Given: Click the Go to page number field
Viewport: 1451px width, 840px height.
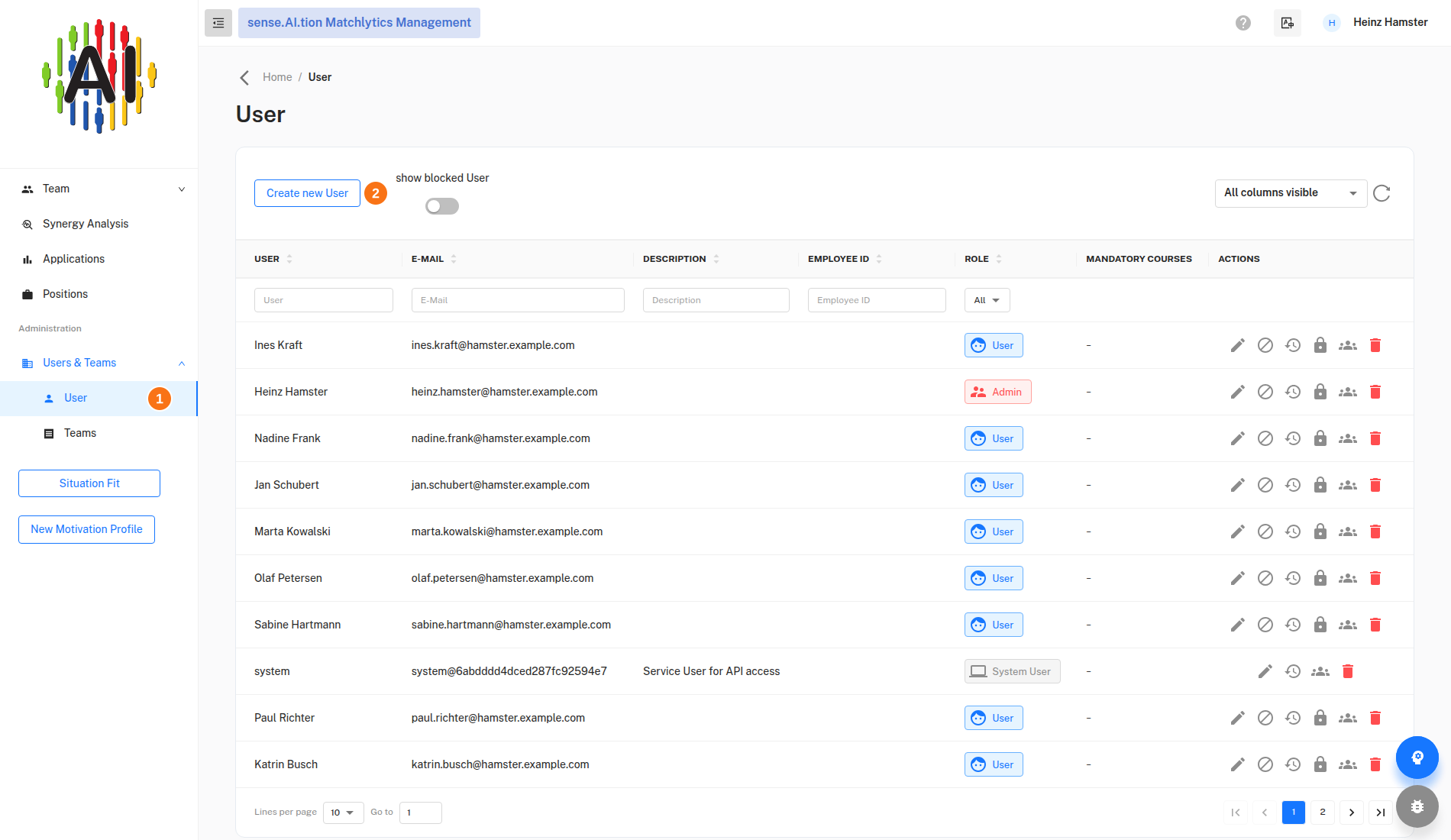Looking at the screenshot, I should tap(421, 813).
